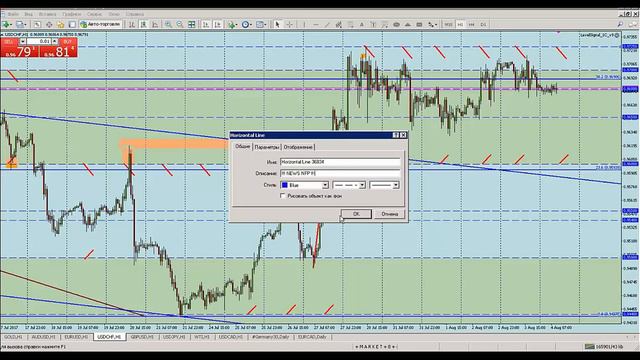
Task: Open the View menu
Action: [29, 14]
